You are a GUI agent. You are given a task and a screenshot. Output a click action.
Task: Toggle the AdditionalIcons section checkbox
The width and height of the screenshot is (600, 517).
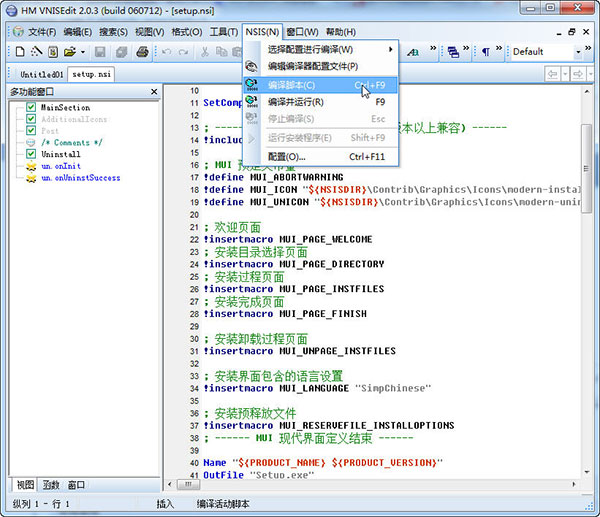pos(31,119)
